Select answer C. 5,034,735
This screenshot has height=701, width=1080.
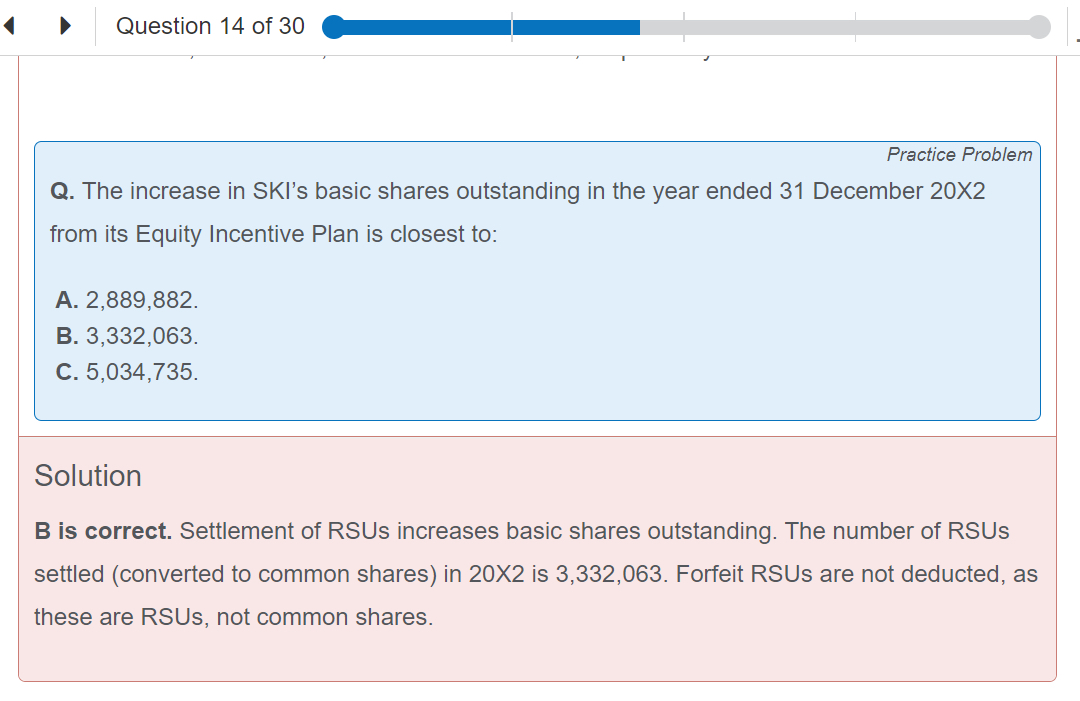[127, 372]
